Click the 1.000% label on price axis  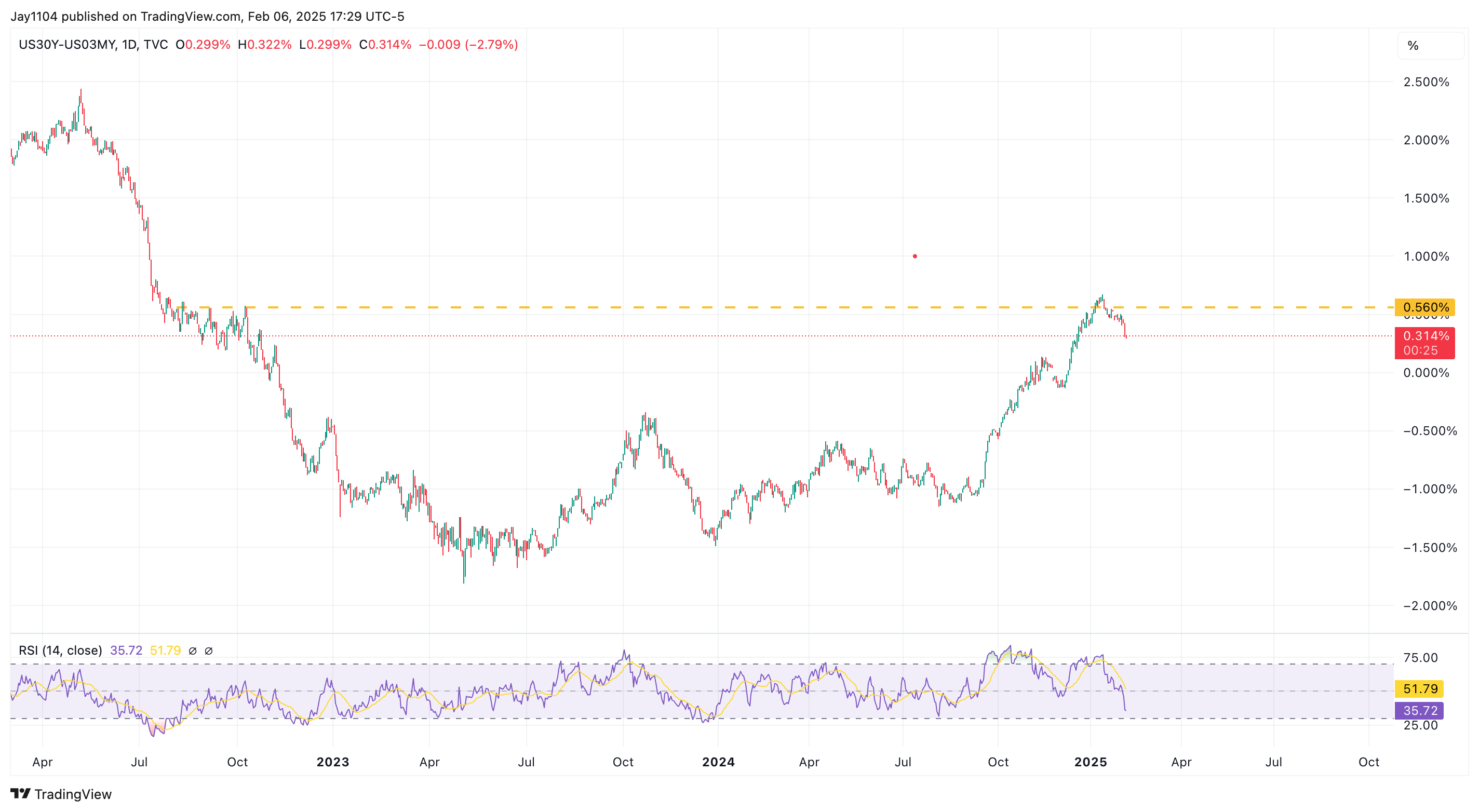pos(1426,256)
